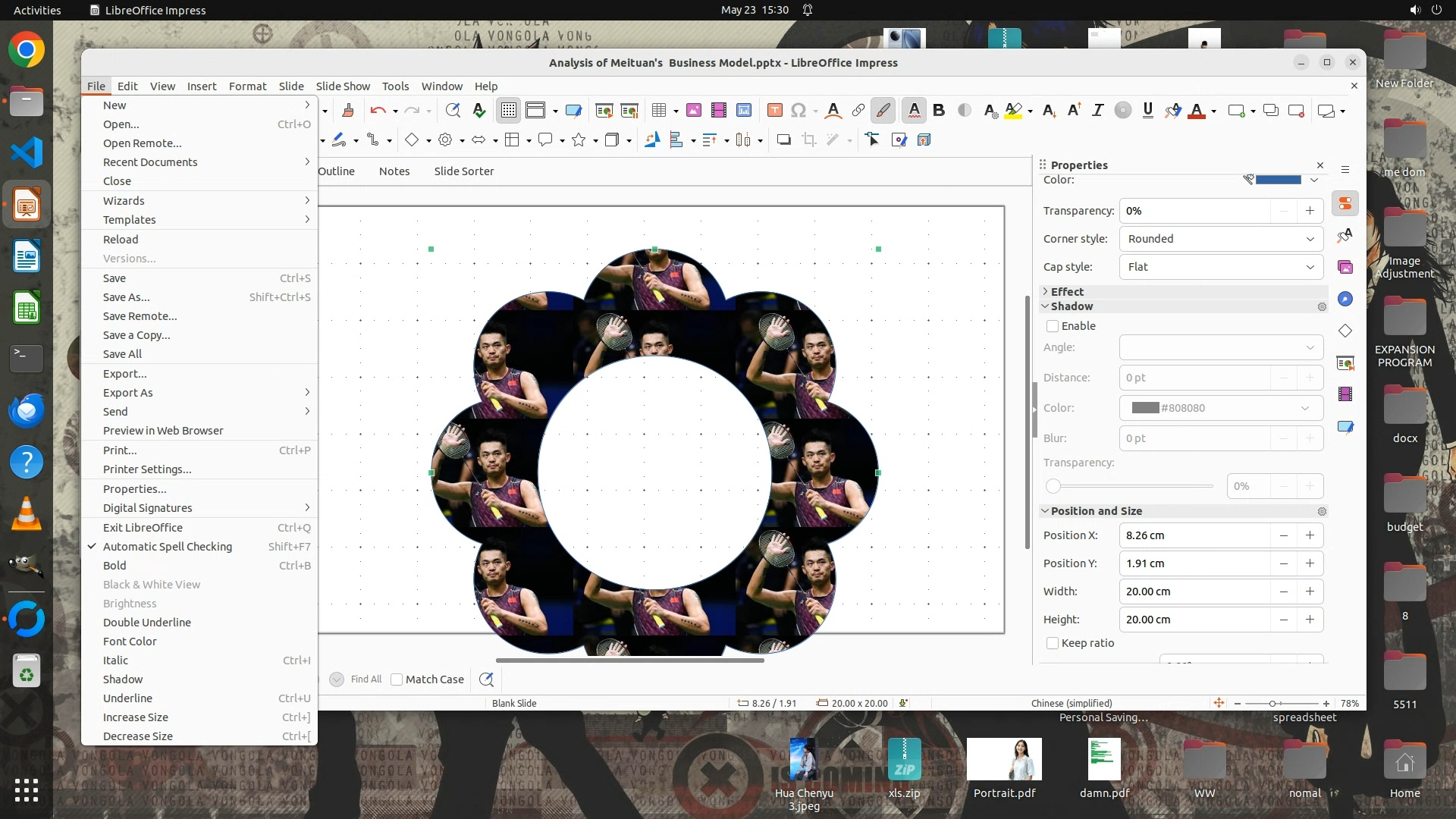Expand the Effect section

[1066, 291]
